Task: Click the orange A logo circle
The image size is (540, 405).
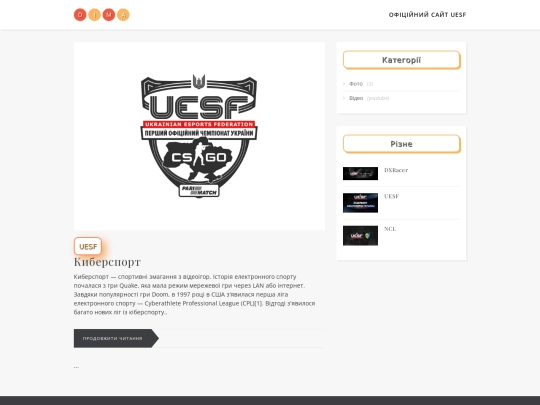Action: (x=123, y=15)
